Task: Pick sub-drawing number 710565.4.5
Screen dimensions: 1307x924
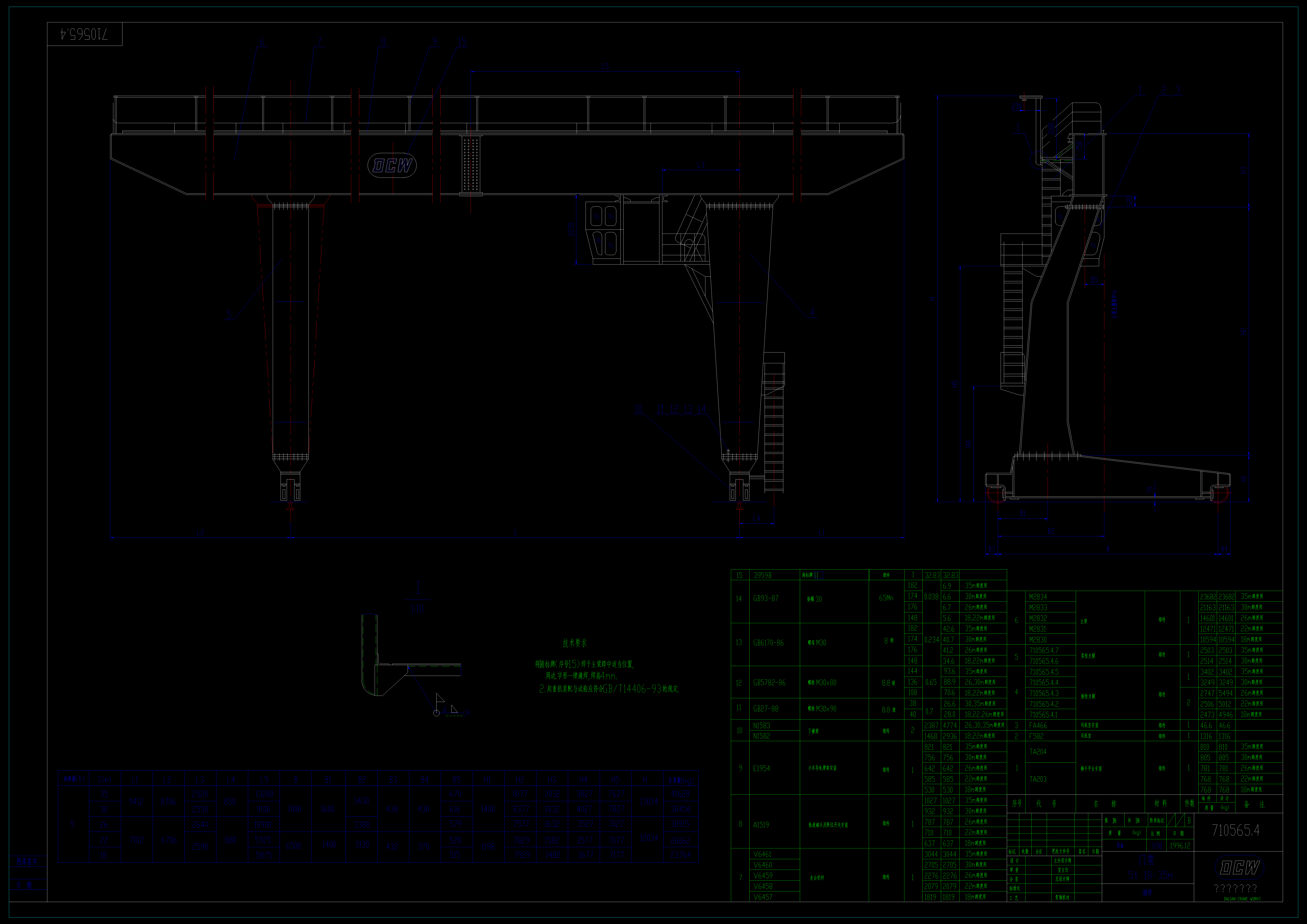Action: (1044, 672)
